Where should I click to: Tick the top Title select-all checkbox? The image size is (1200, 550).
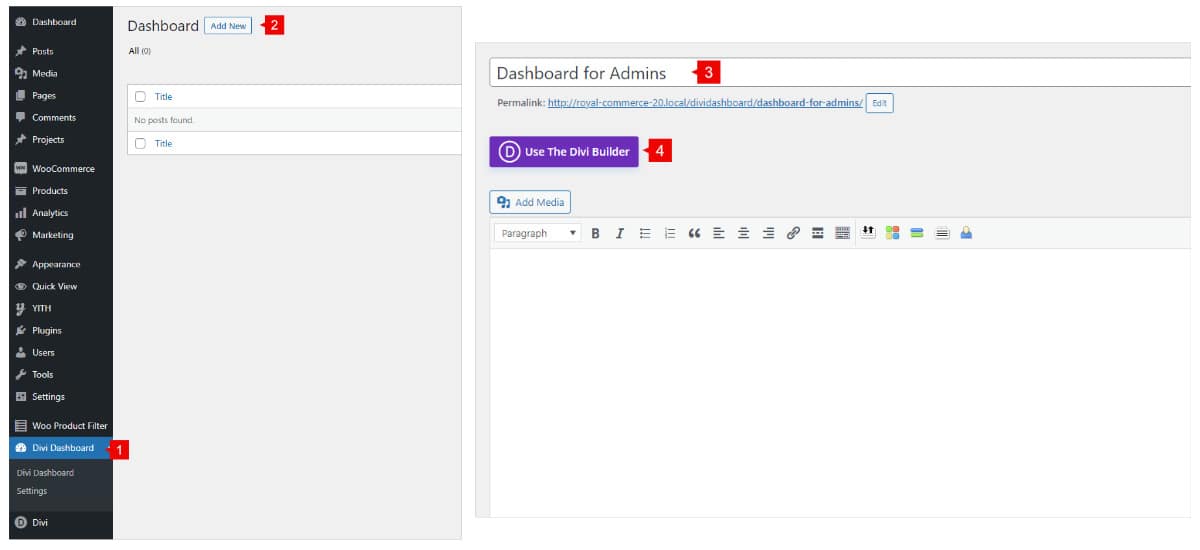point(141,97)
